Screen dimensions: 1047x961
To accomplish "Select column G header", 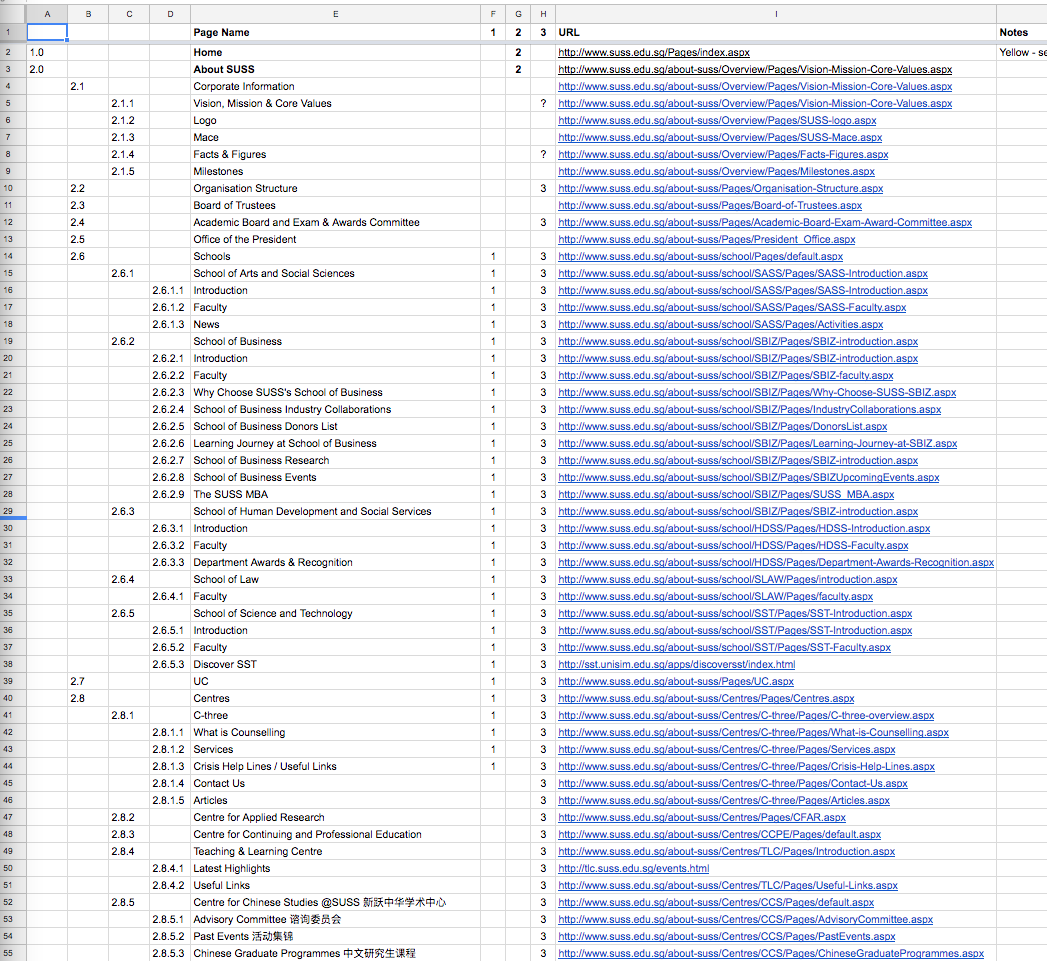I will click(518, 14).
